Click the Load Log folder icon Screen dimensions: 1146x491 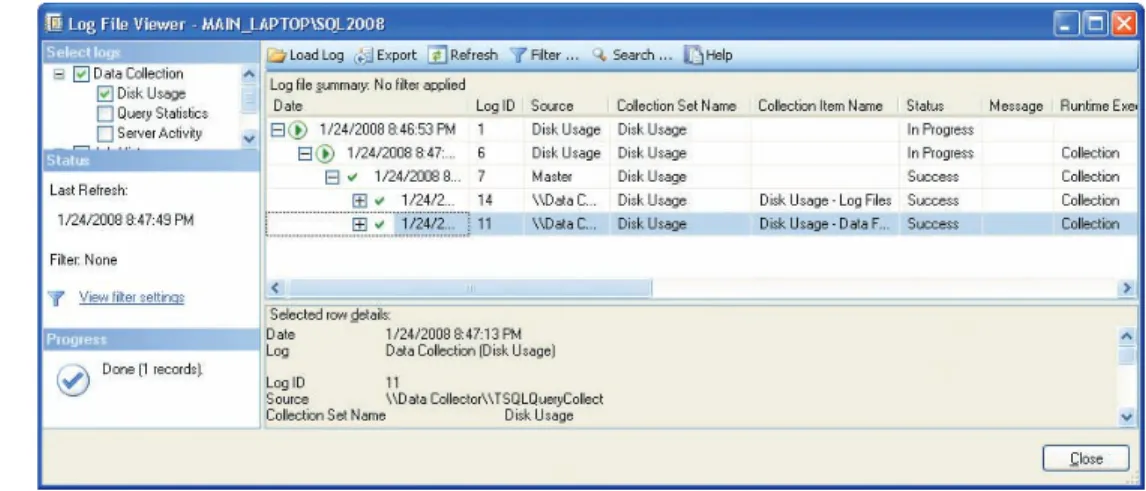pyautogui.click(x=277, y=56)
